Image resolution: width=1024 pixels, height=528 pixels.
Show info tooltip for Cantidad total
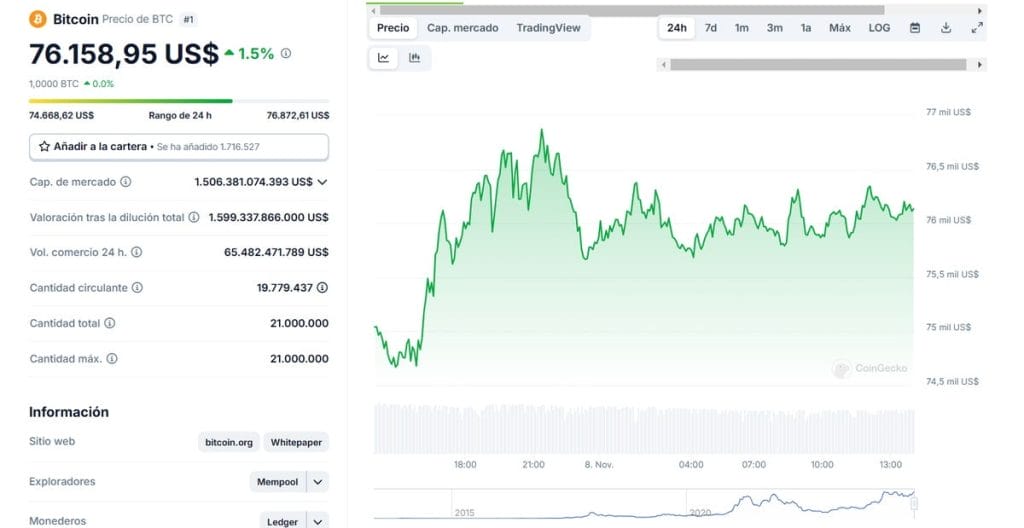(x=110, y=323)
